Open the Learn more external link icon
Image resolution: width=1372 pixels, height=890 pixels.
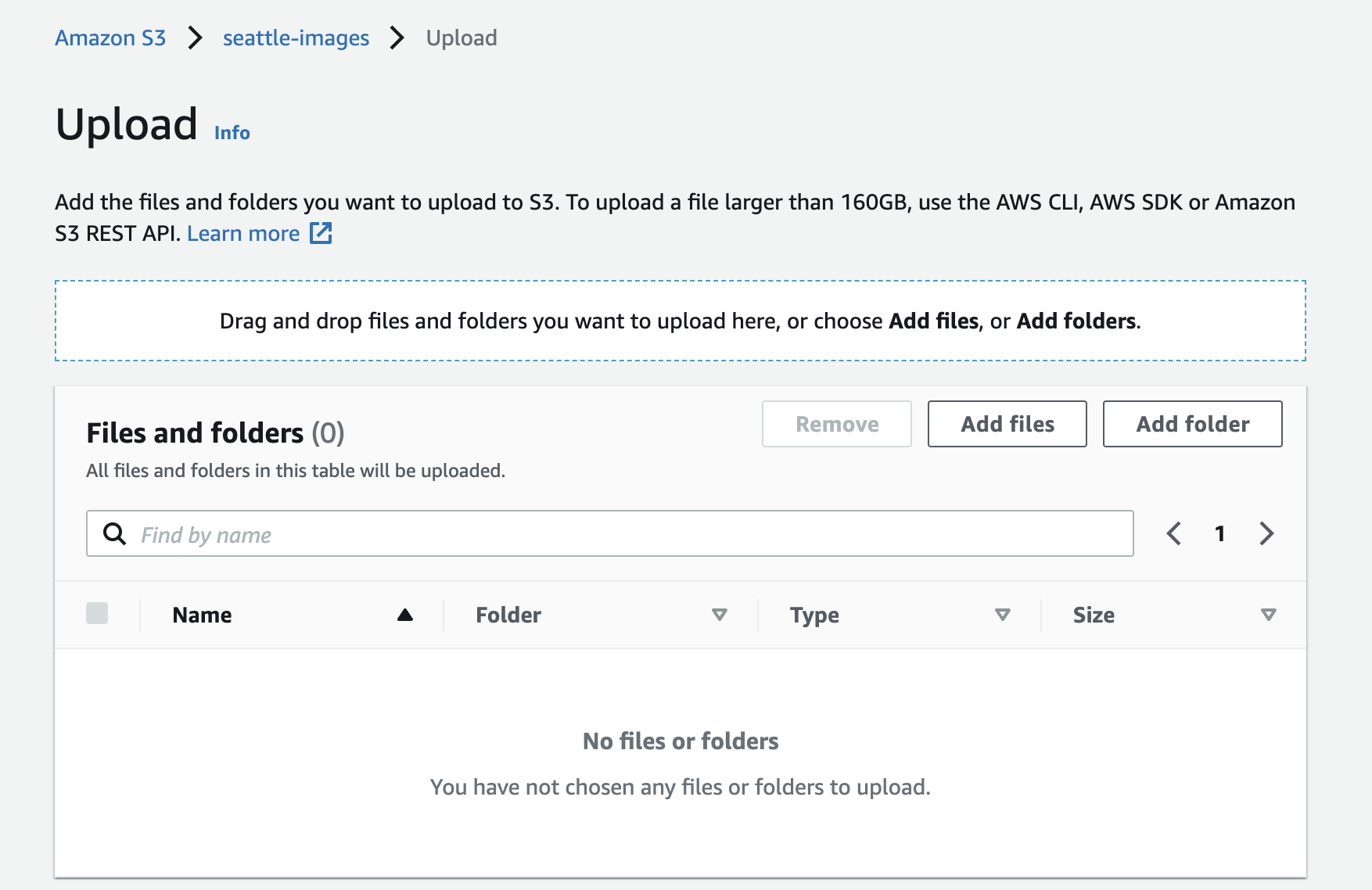(x=321, y=233)
